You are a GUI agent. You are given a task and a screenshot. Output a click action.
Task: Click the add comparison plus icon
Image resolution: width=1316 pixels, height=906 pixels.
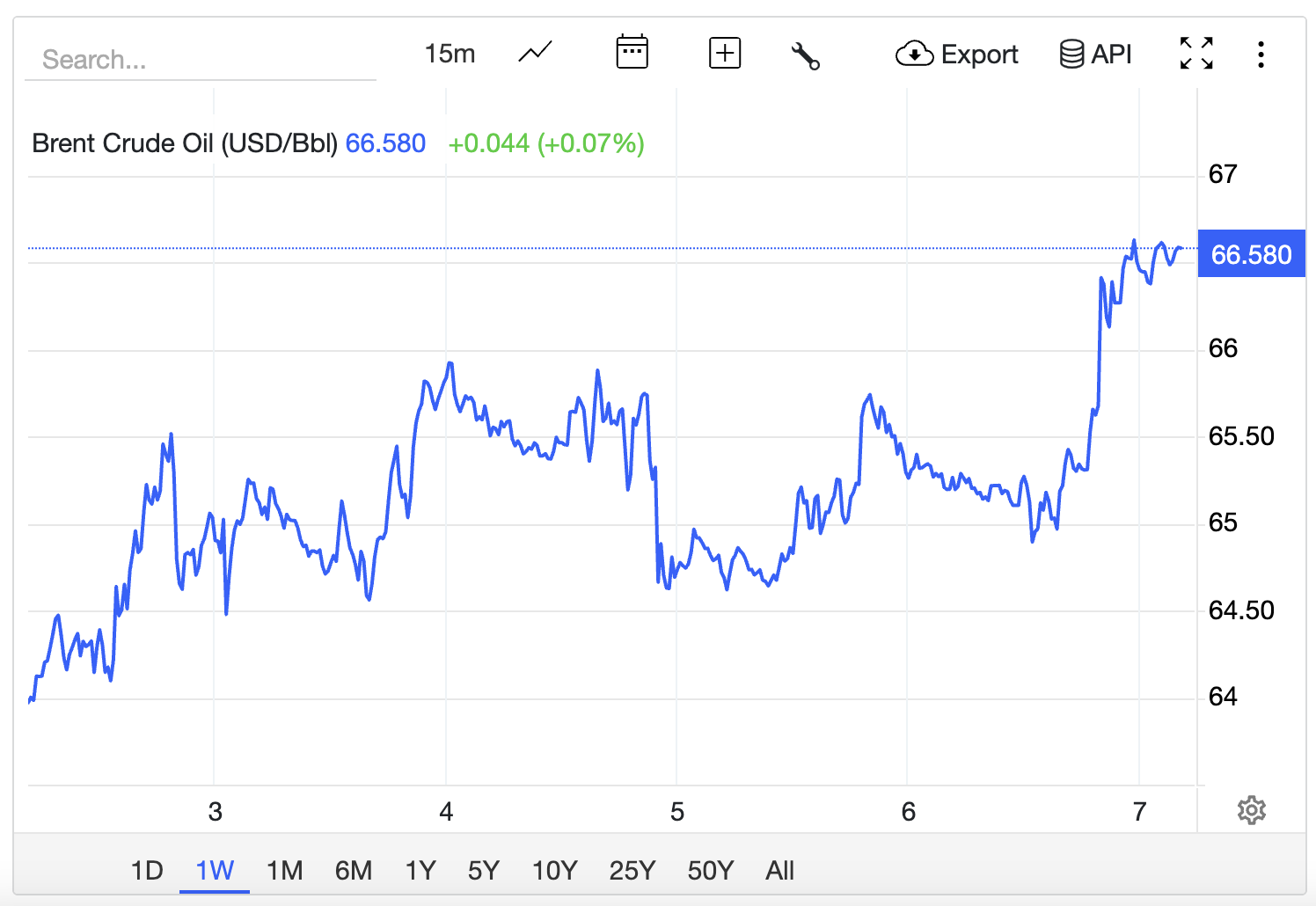point(725,53)
